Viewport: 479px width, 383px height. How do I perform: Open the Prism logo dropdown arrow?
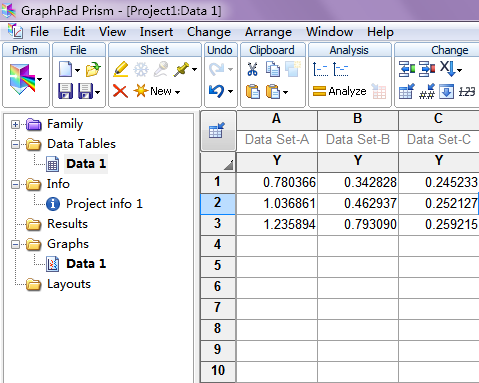point(40,79)
